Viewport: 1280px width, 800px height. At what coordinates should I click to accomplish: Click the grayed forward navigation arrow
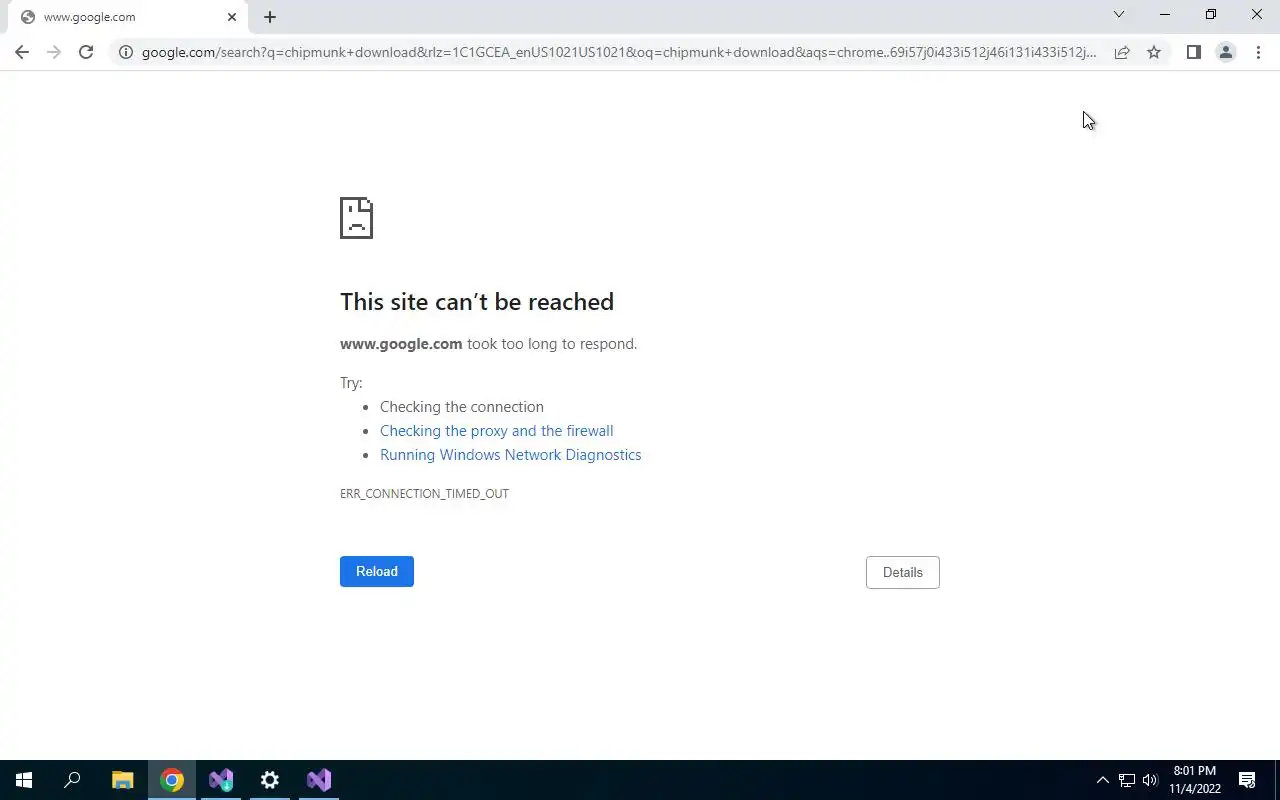click(x=54, y=52)
